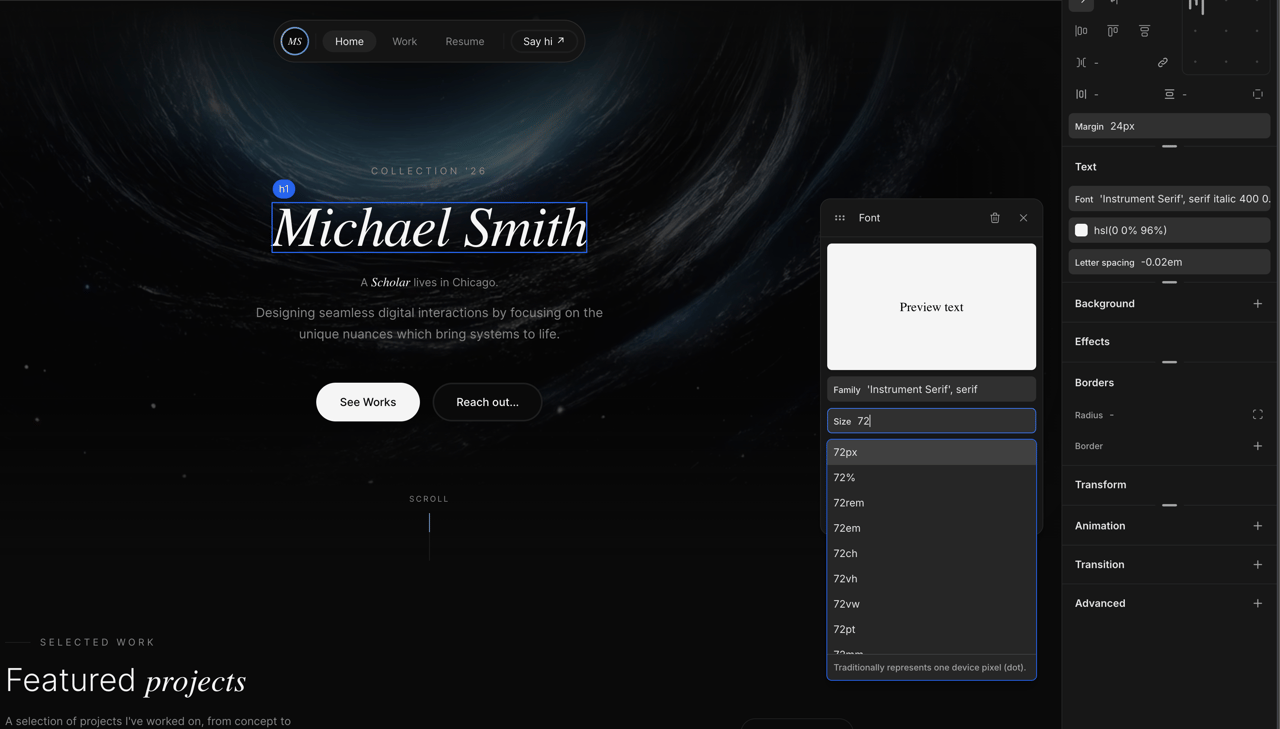The image size is (1280, 729).
Task: Click the Preview text box
Action: coord(931,307)
